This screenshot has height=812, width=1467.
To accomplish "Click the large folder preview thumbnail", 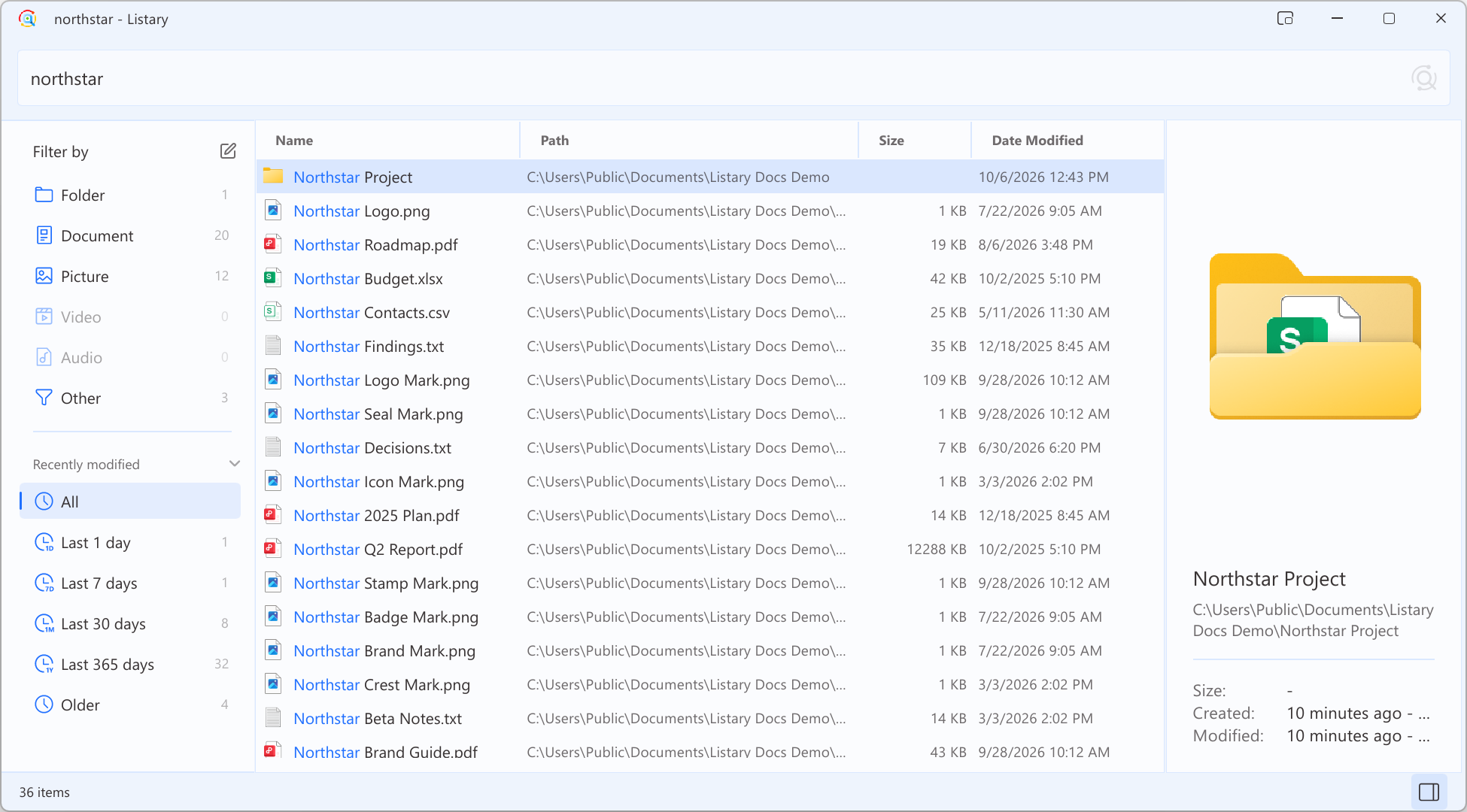I will (x=1315, y=336).
